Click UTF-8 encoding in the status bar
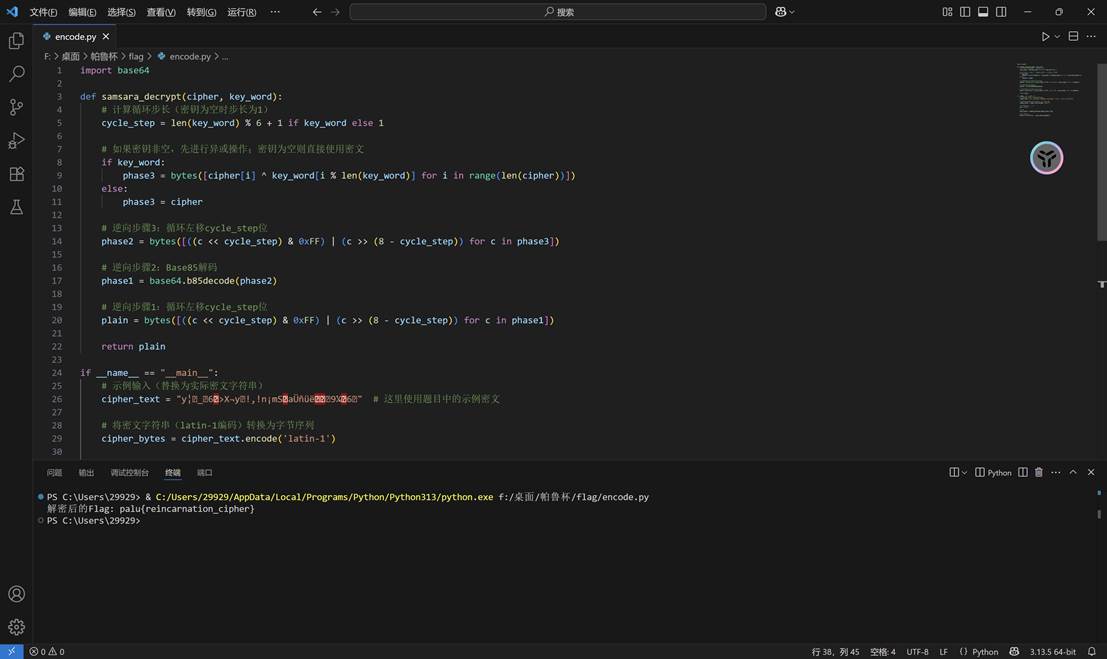The height and width of the screenshot is (659, 1107). [x=917, y=651]
